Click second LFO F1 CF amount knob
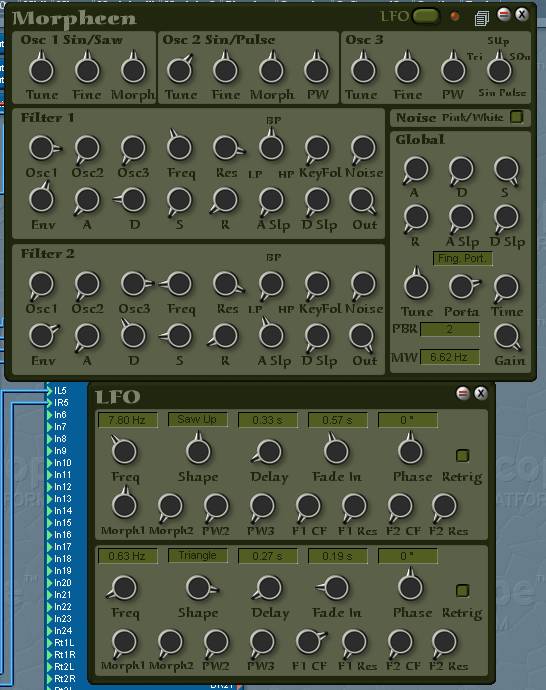Viewport: 546px width, 690px height. click(x=309, y=642)
